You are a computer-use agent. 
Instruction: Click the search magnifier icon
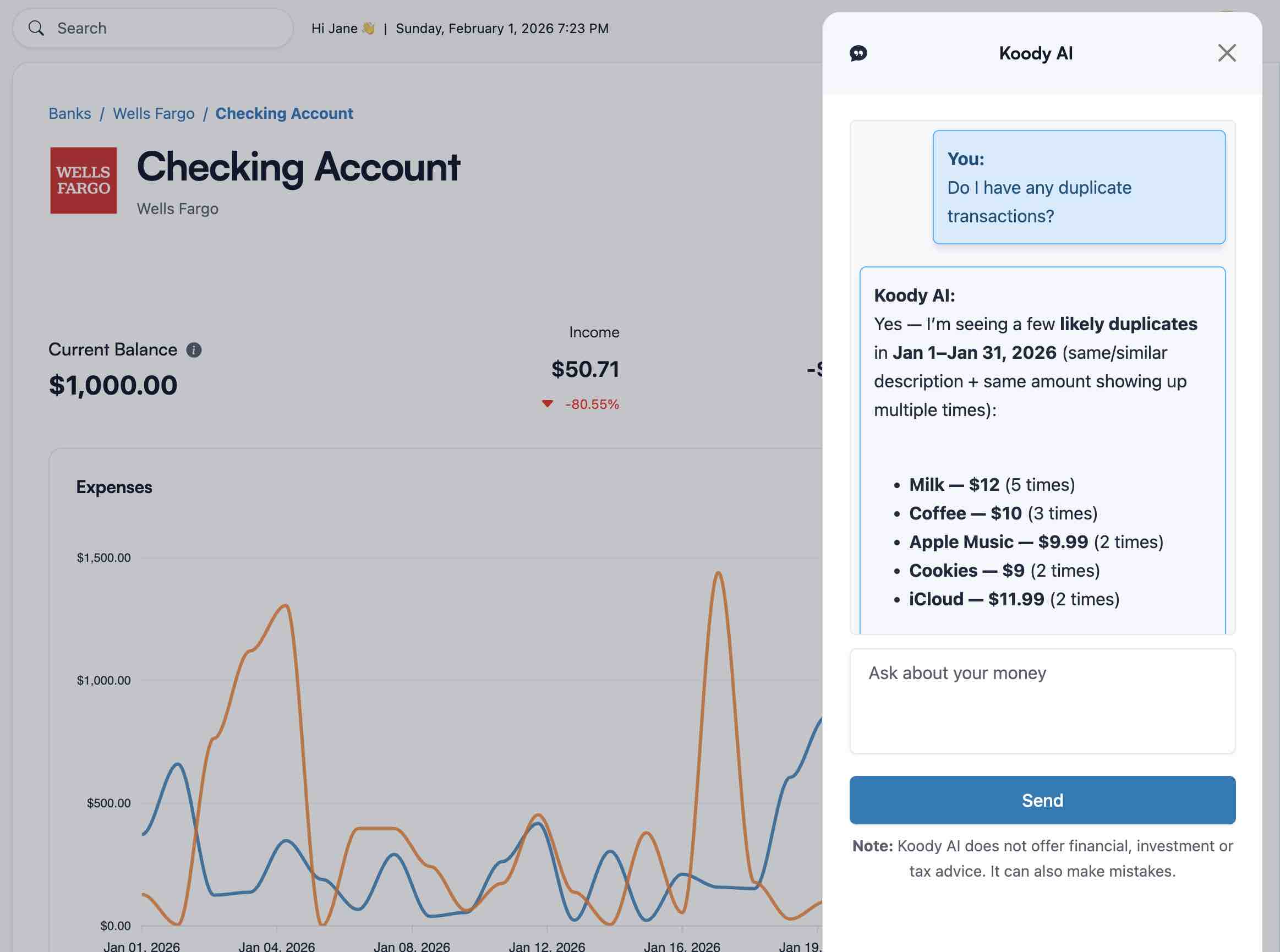point(36,28)
